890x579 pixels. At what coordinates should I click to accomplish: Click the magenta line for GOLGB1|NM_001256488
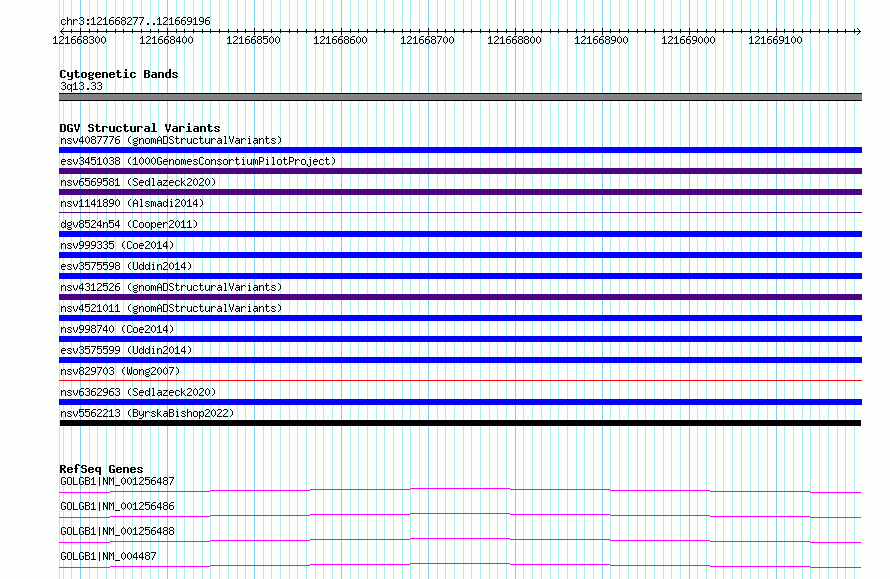point(460,540)
